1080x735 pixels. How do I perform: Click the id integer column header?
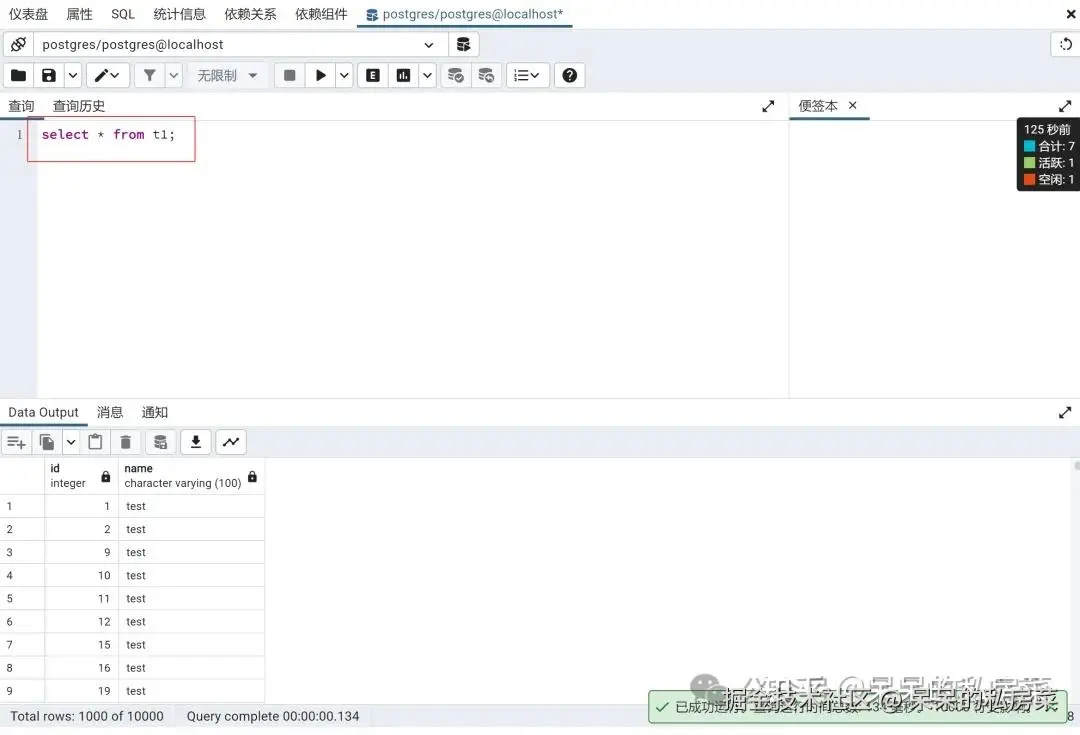click(x=81, y=476)
